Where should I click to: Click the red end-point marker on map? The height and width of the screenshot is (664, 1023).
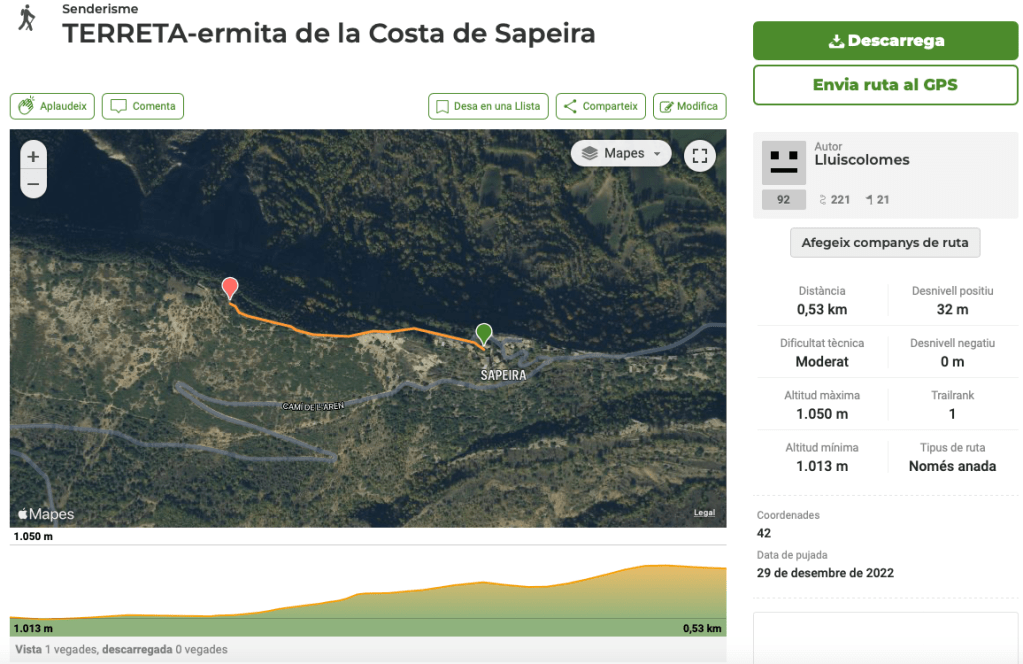(230, 288)
